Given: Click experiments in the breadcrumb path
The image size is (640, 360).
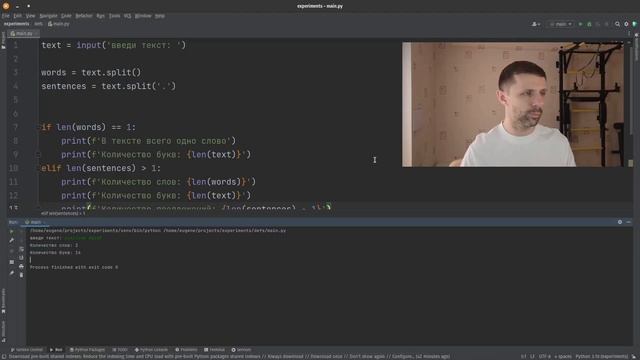Looking at the screenshot, I should click(x=16, y=24).
